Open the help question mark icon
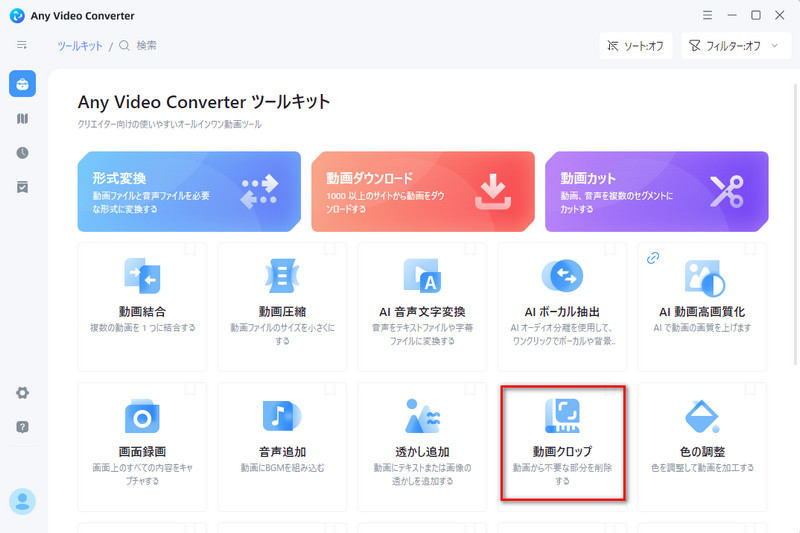Screen dimensions: 800x533 tap(22, 427)
